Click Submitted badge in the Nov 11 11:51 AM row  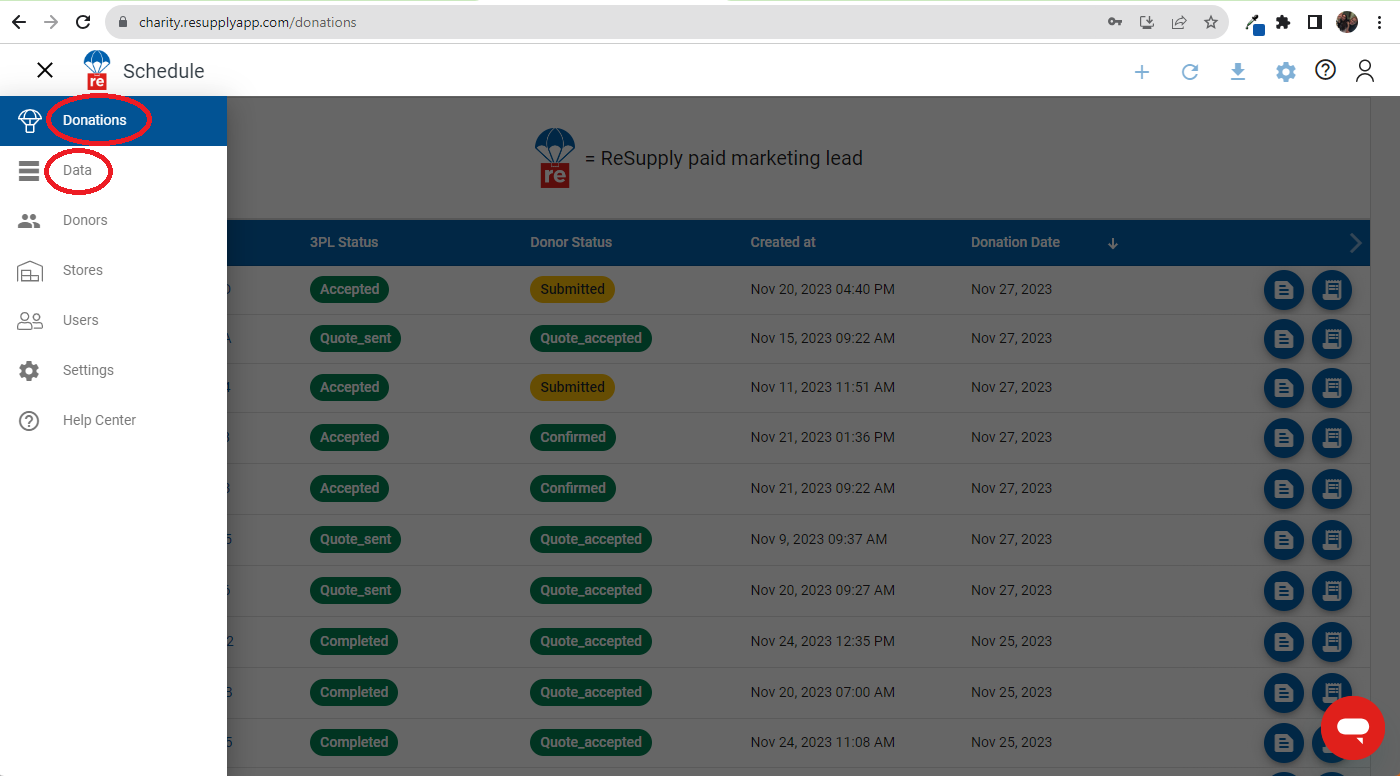[572, 387]
